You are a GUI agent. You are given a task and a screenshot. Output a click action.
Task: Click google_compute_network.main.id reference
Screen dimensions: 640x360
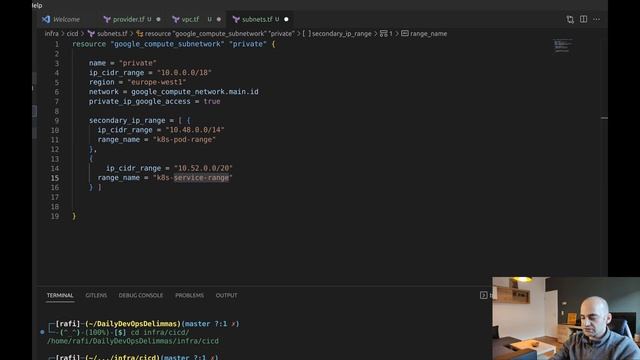[x=195, y=92]
